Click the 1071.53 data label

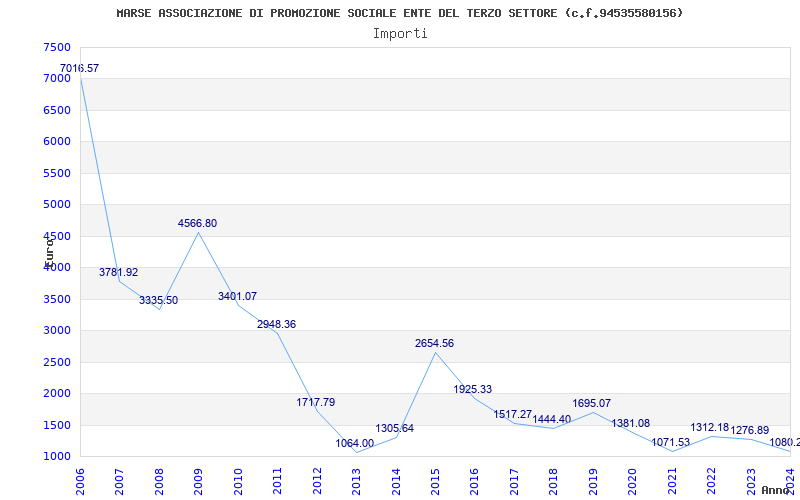click(x=671, y=442)
